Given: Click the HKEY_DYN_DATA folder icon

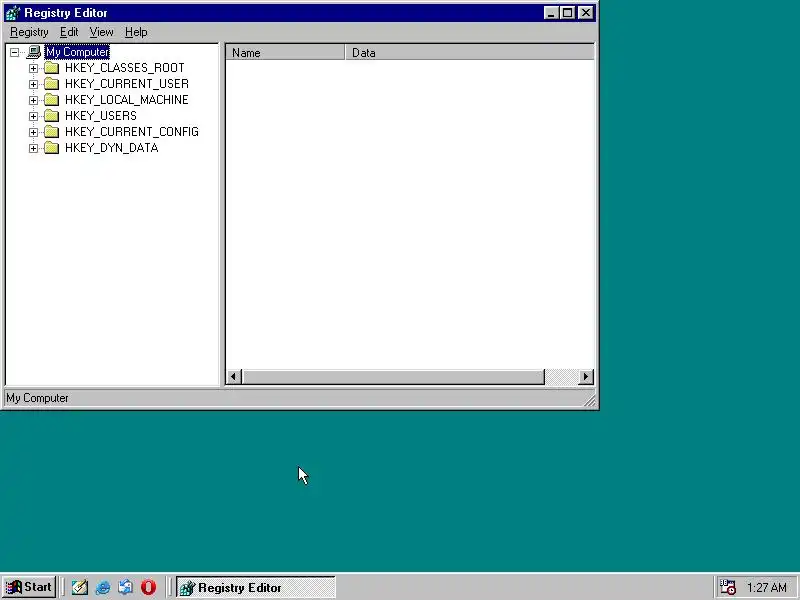Looking at the screenshot, I should 52,147.
